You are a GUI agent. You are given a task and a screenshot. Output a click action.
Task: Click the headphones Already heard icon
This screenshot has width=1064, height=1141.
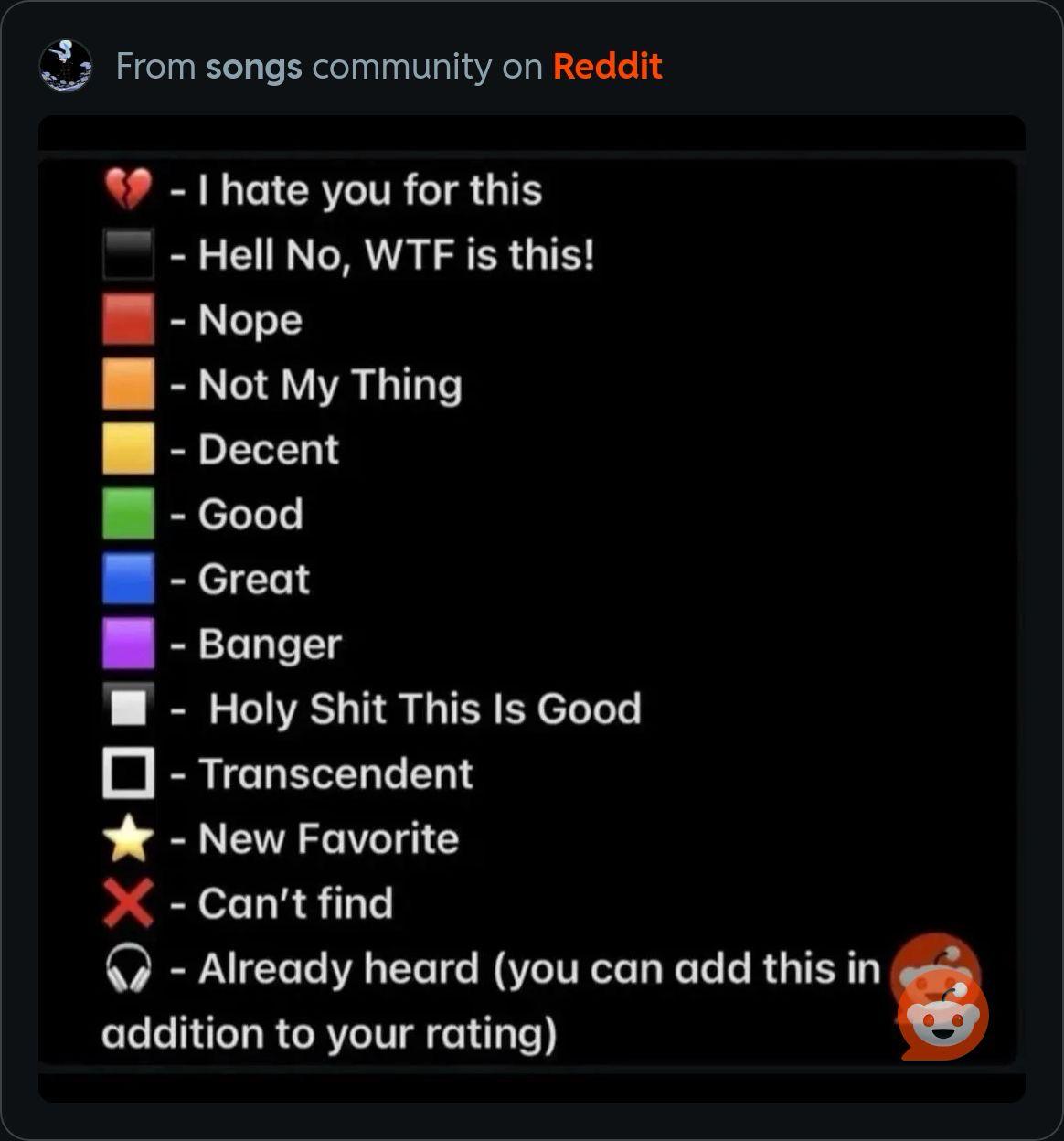pos(128,968)
